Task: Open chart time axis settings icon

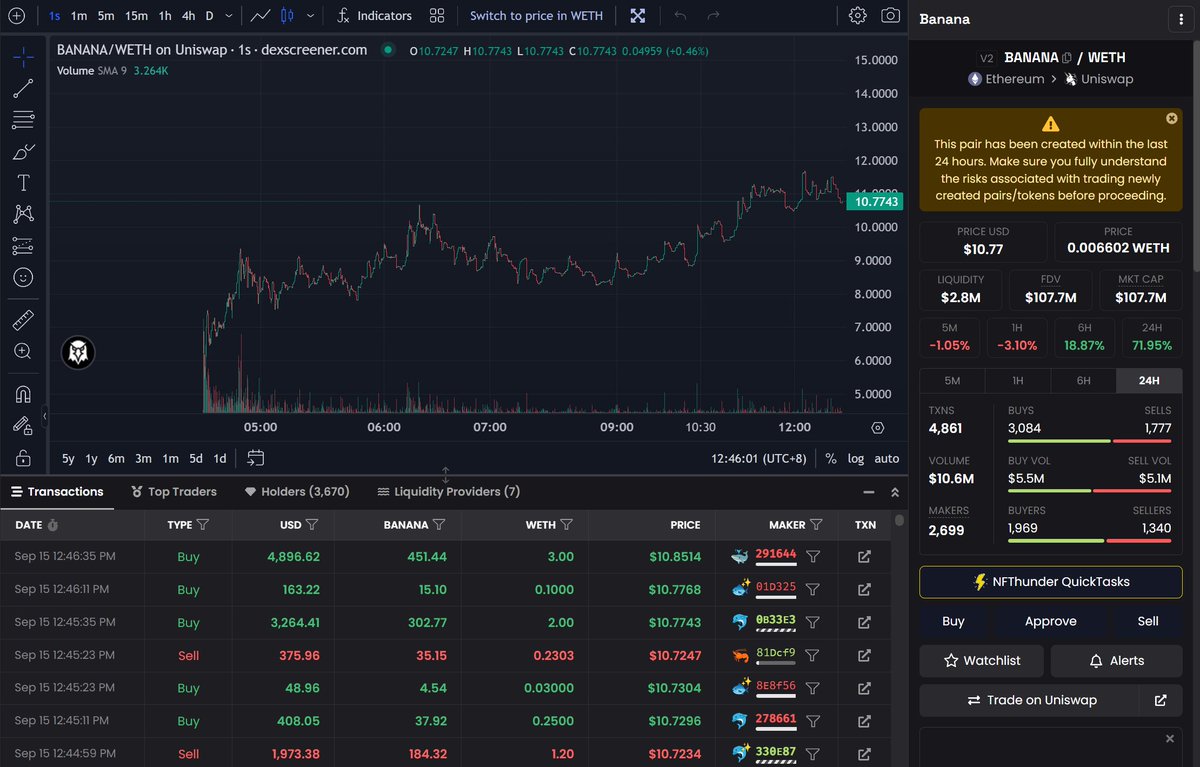Action: 878,427
